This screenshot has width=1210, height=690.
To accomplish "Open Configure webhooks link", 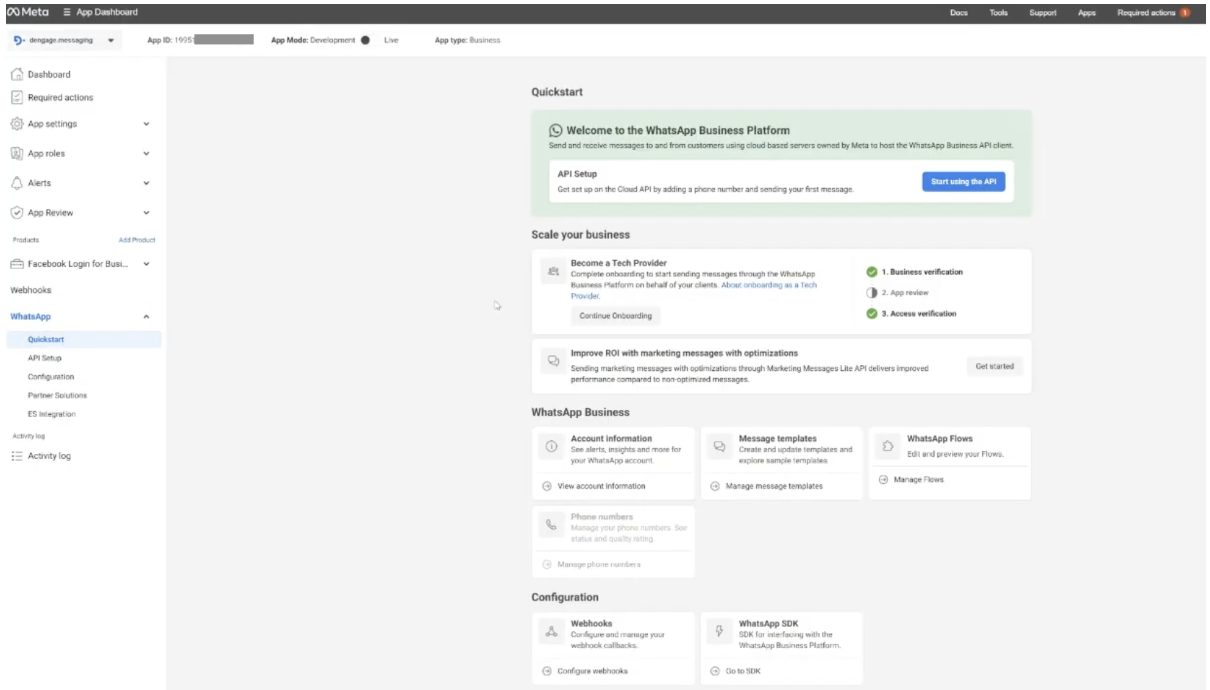I will click(592, 671).
